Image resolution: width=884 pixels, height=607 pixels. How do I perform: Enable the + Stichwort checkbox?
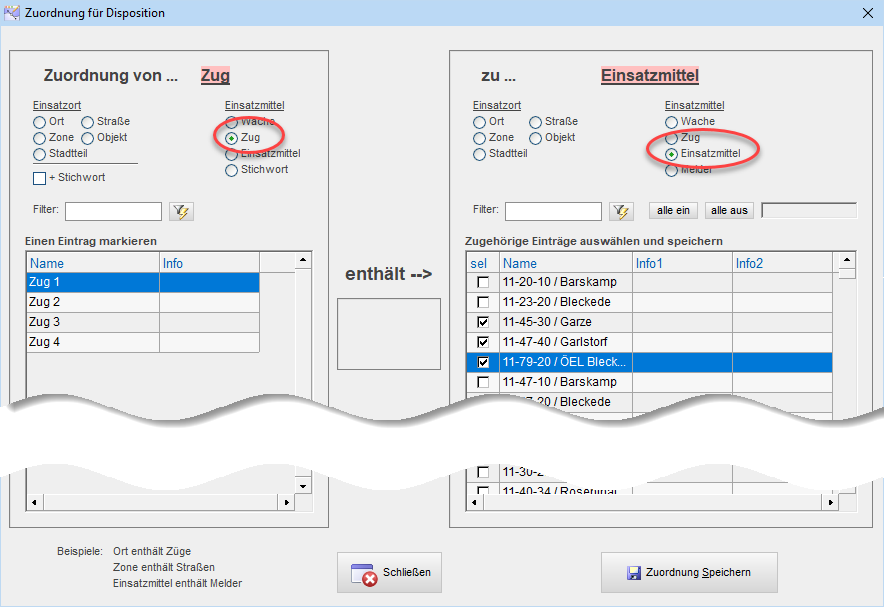(40, 178)
